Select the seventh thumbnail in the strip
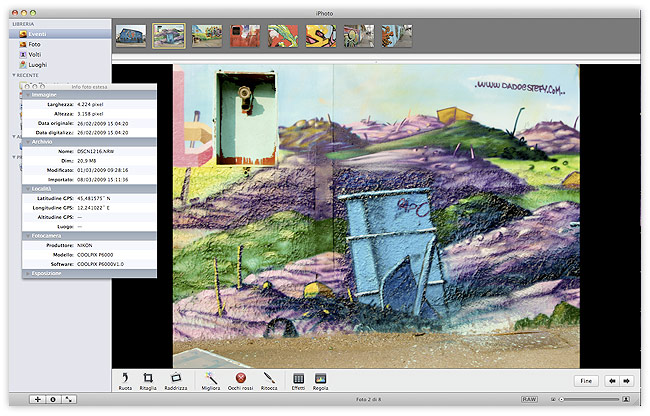650x416 pixels. coord(359,36)
